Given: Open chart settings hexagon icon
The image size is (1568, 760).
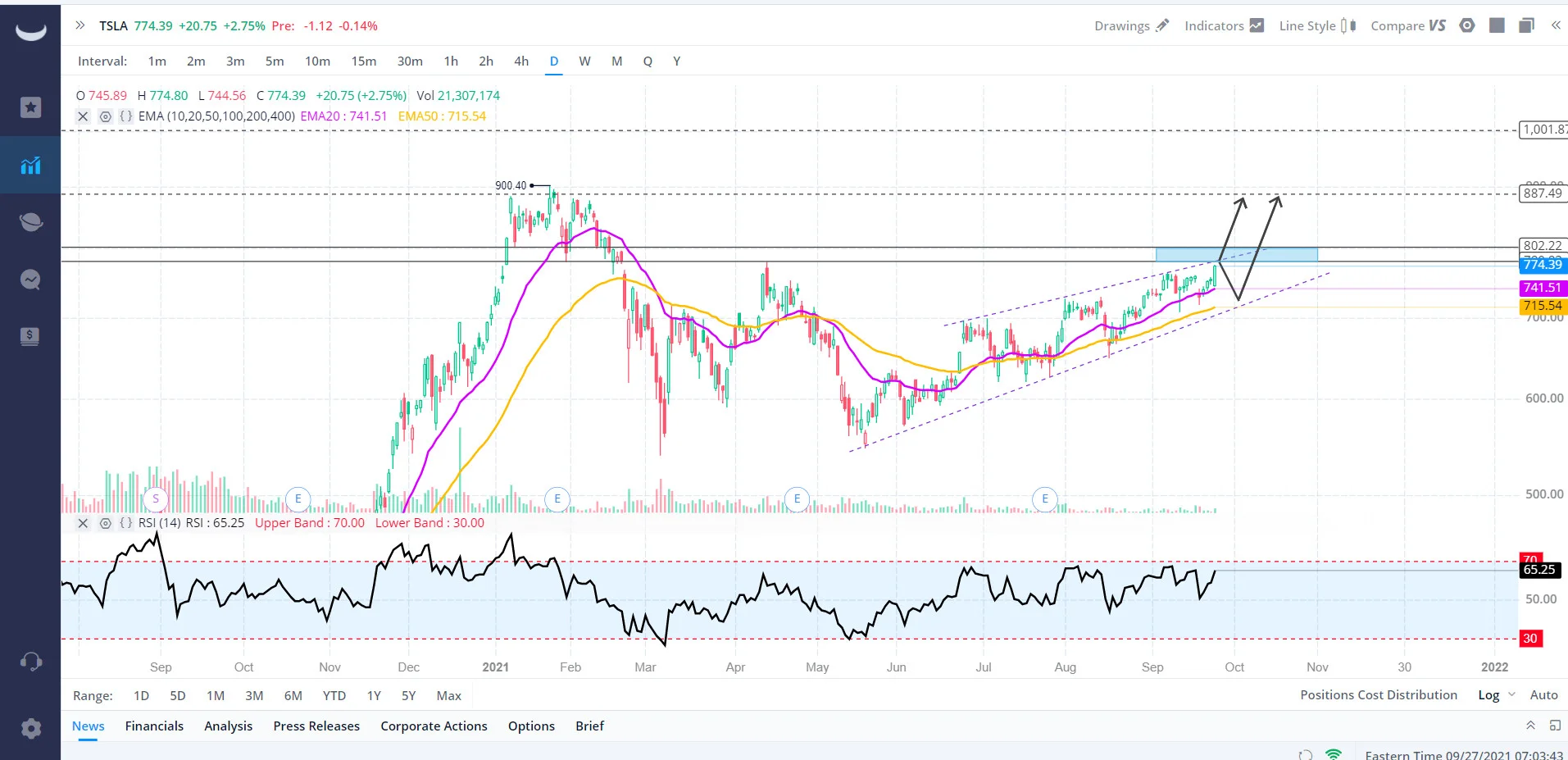Looking at the screenshot, I should pos(1467,25).
